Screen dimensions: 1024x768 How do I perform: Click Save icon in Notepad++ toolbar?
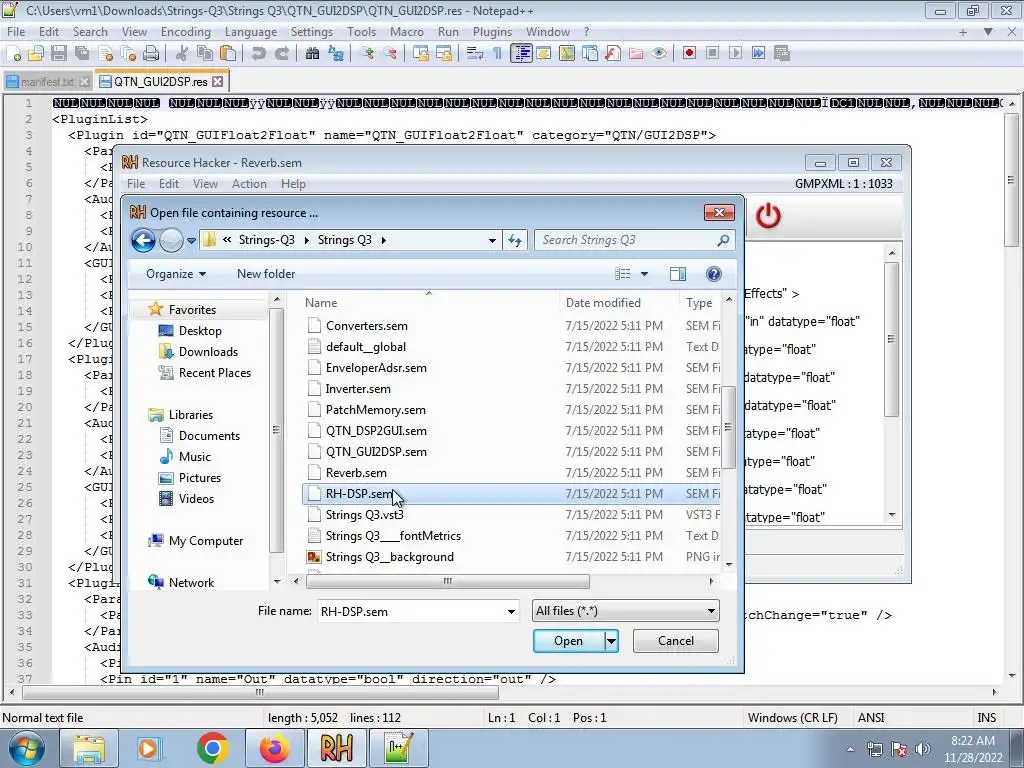click(59, 54)
